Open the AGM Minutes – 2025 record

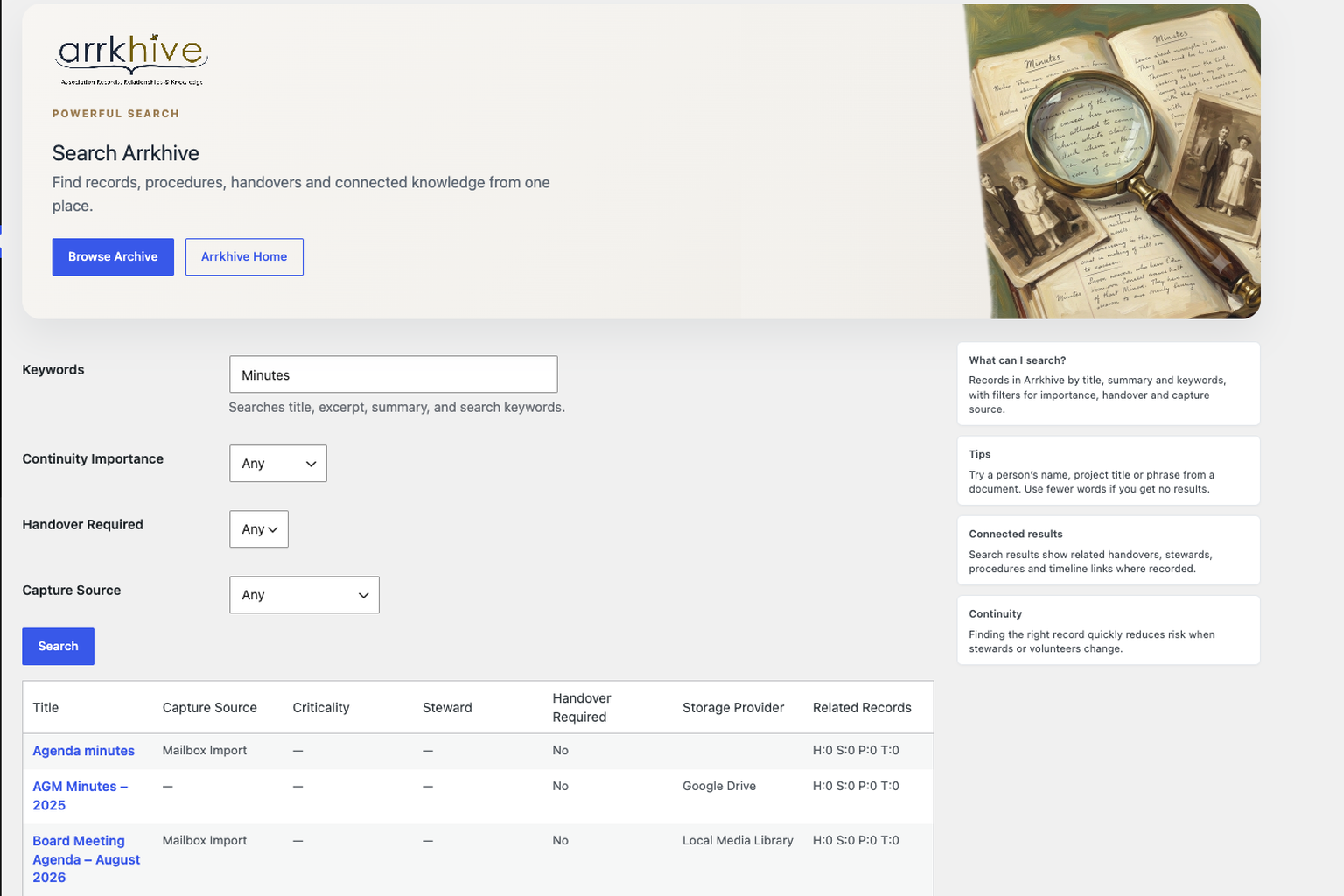point(80,795)
